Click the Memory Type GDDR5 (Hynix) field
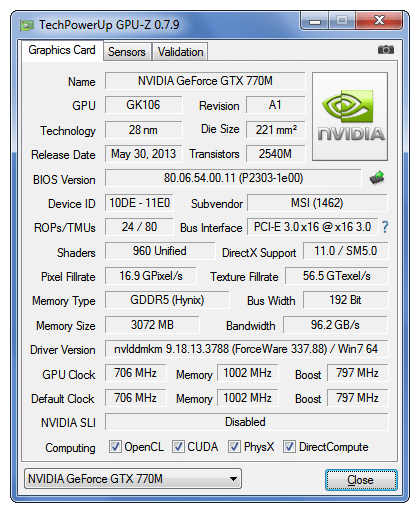 pos(167,300)
